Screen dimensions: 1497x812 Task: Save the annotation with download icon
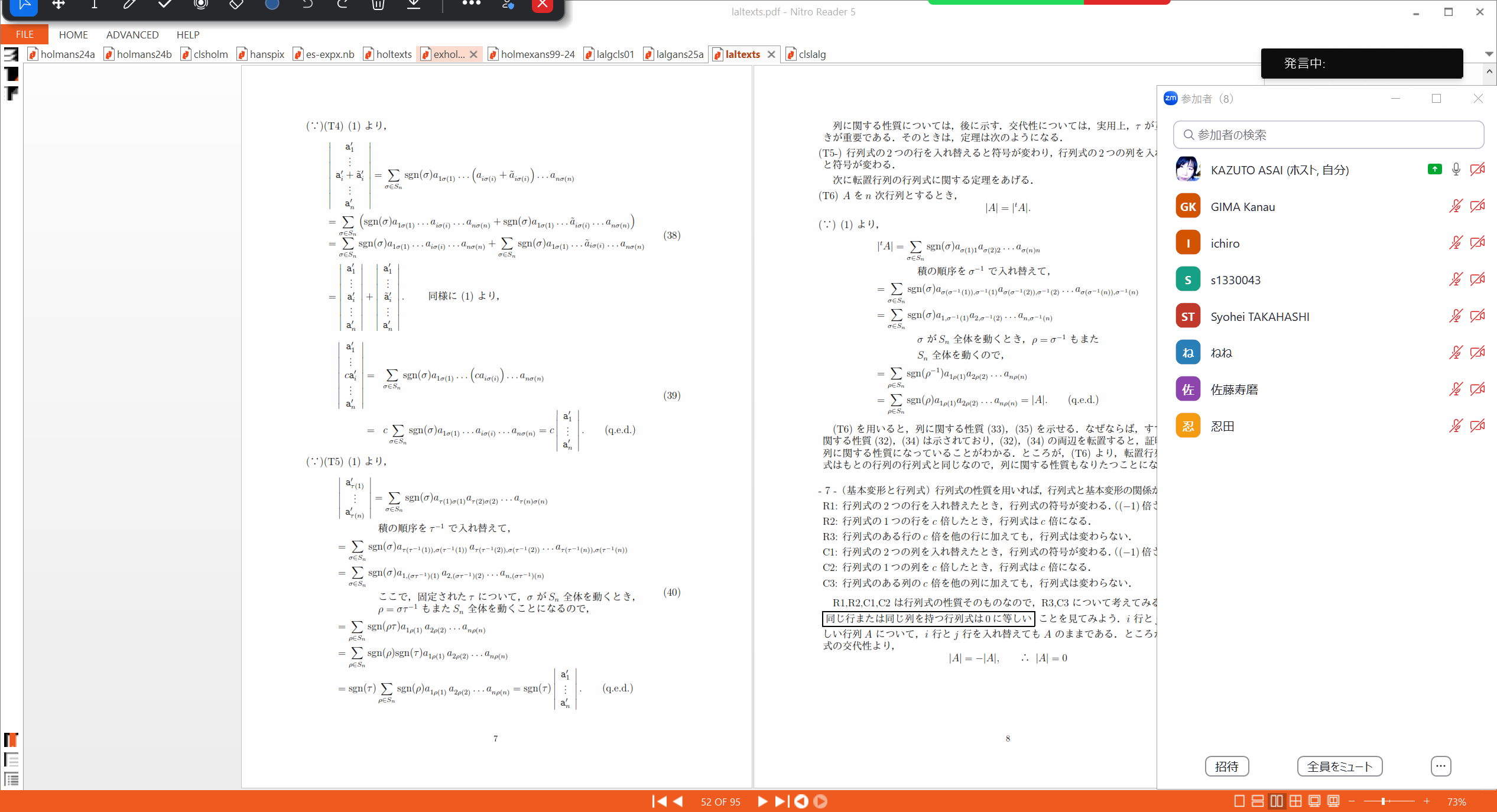click(x=414, y=5)
